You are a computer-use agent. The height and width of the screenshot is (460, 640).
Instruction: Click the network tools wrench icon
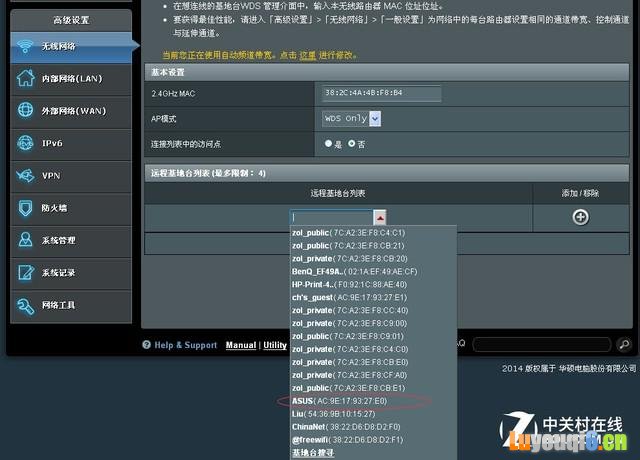(25, 306)
